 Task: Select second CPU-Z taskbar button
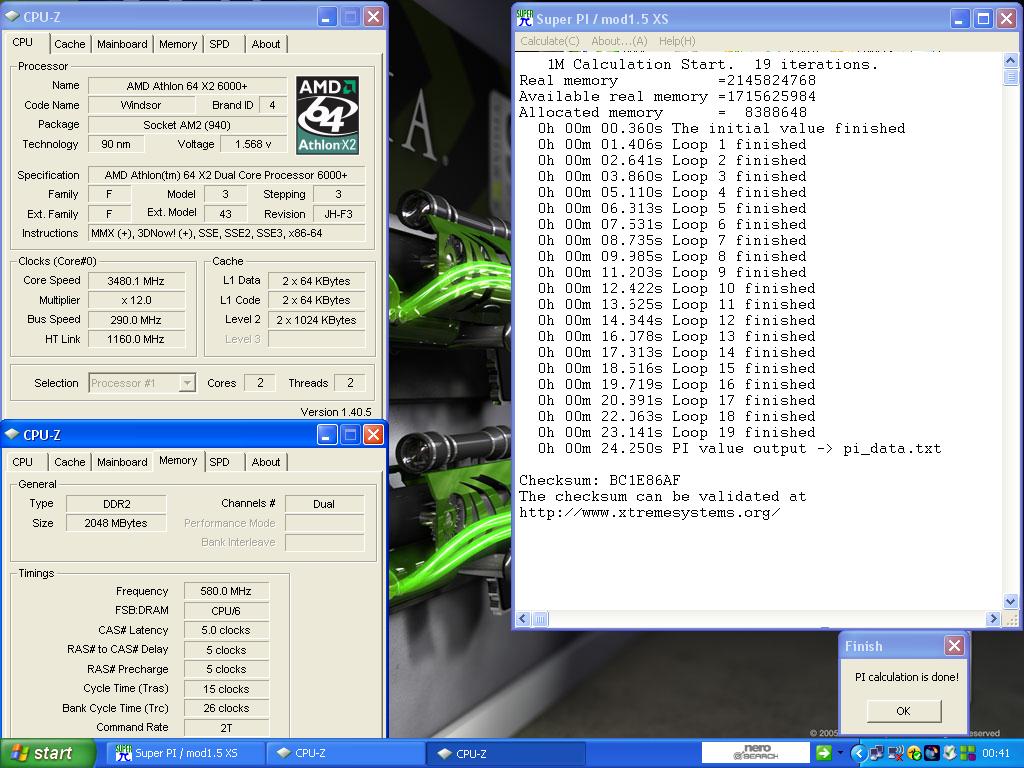coord(507,753)
